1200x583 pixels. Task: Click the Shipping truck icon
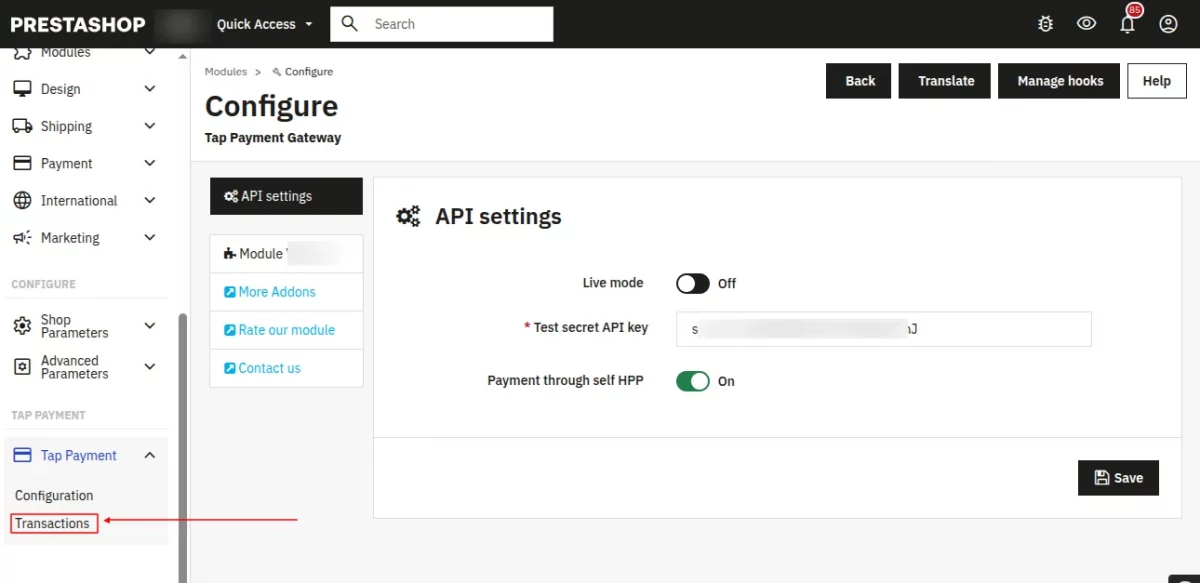click(x=22, y=126)
